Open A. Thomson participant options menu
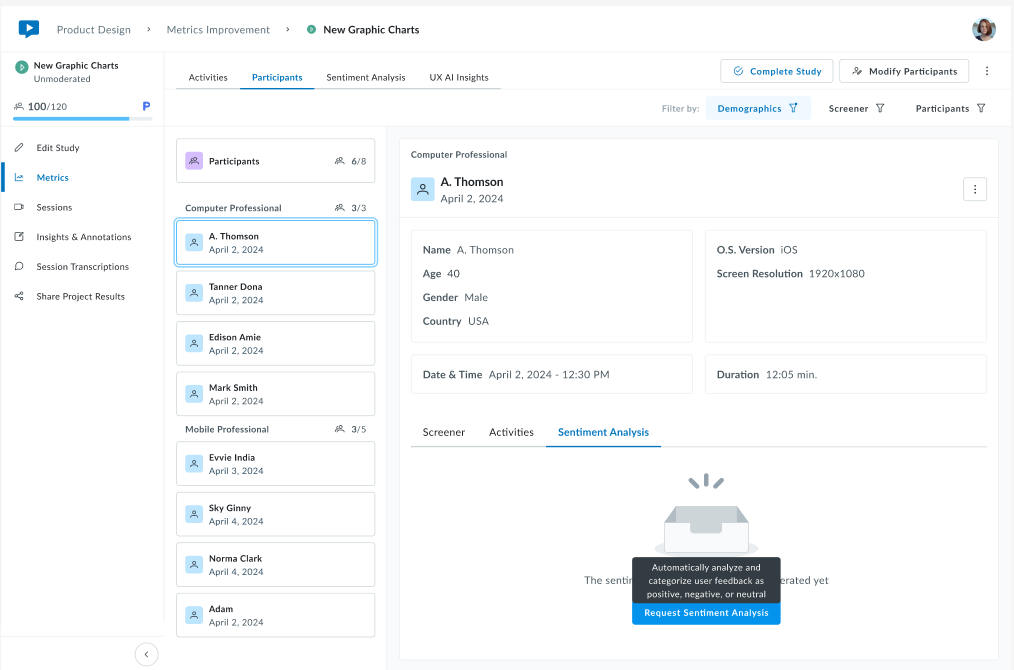Image resolution: width=1014 pixels, height=670 pixels. [975, 189]
